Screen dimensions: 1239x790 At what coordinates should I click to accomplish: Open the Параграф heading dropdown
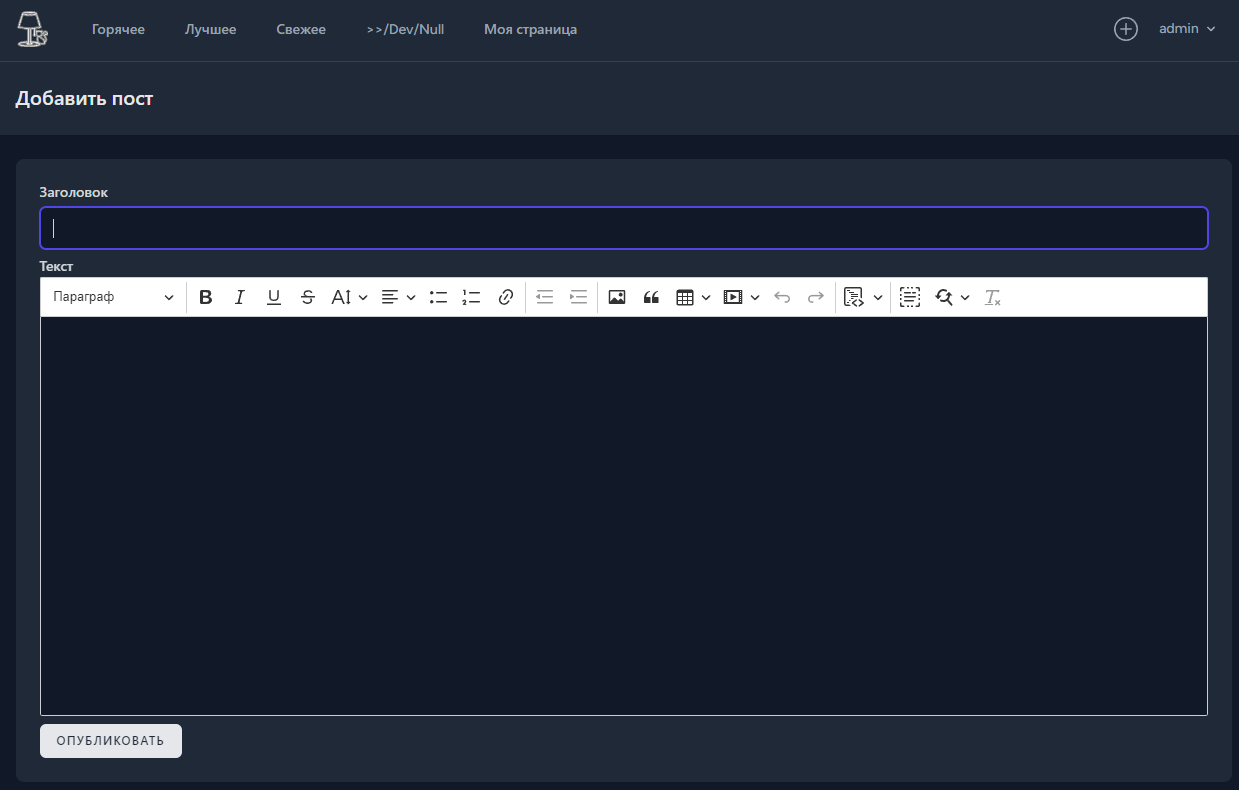click(x=113, y=297)
